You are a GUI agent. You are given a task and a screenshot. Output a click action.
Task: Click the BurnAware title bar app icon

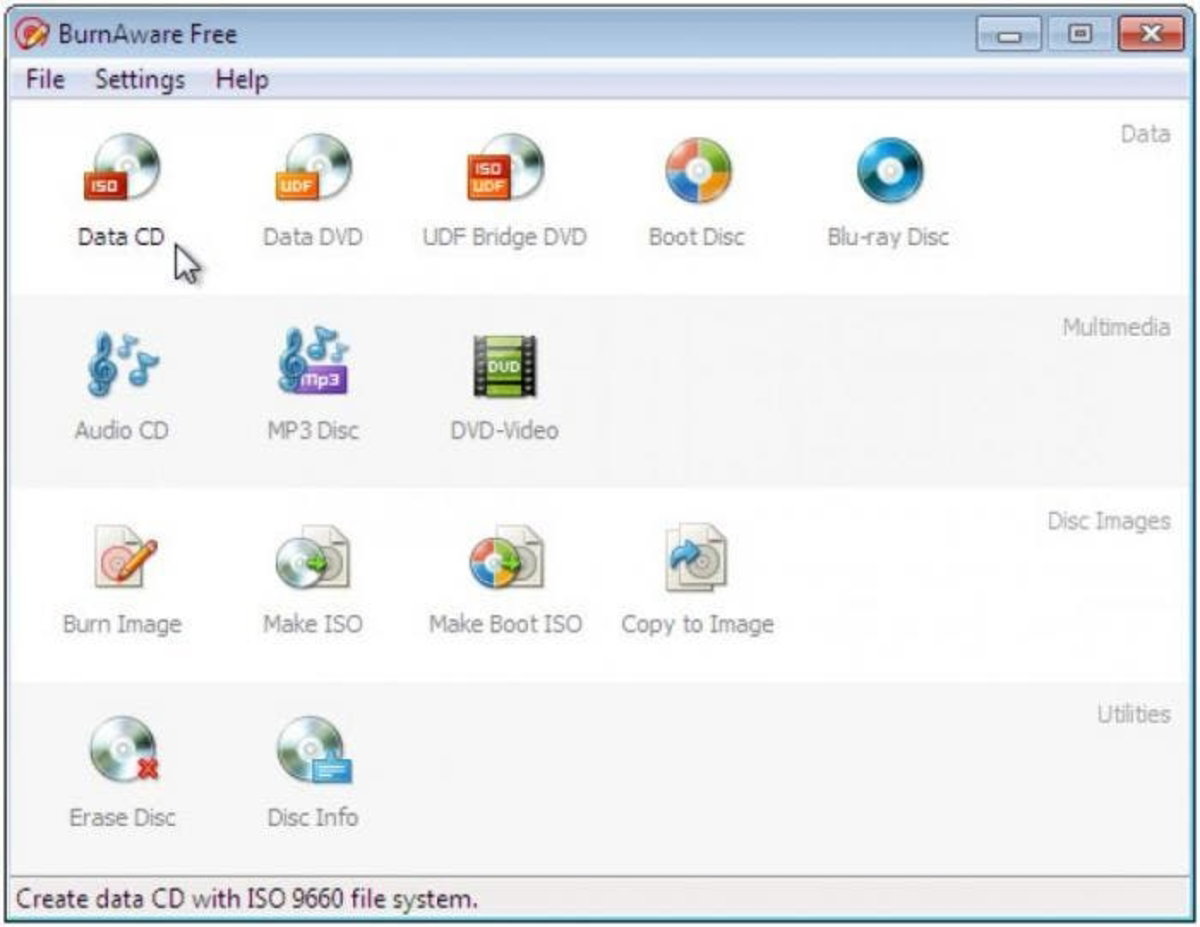[30, 34]
